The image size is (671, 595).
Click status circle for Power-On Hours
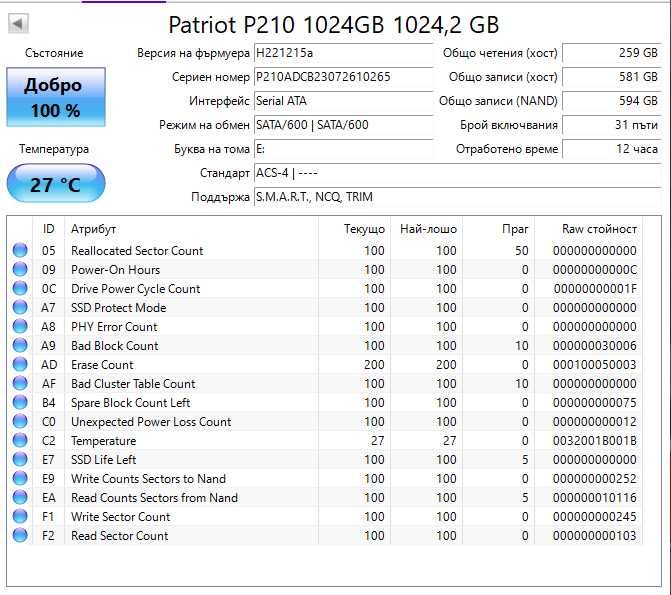[x=20, y=269]
